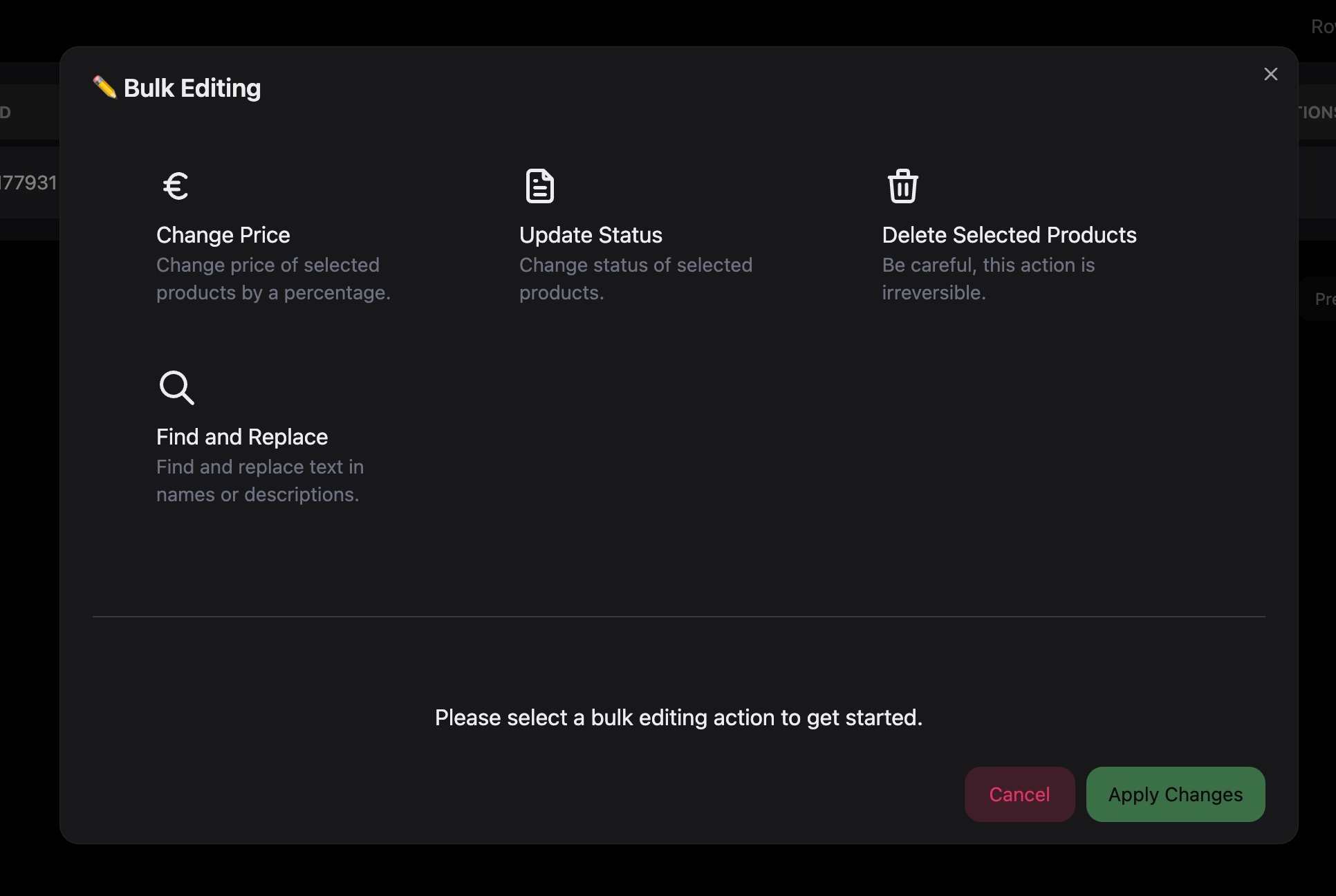Select the Change Price action title
The image size is (1336, 896).
pos(223,235)
